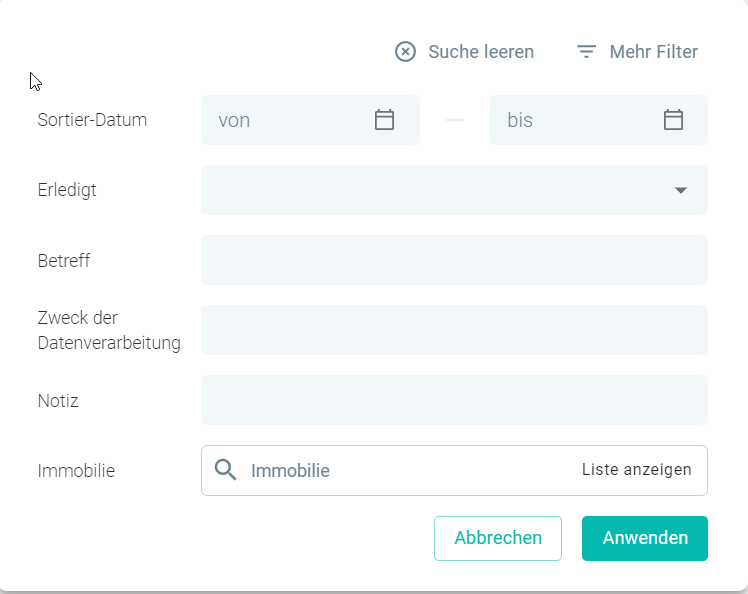Click the Immobilie row label on the left
The height and width of the screenshot is (594, 748).
(x=76, y=471)
